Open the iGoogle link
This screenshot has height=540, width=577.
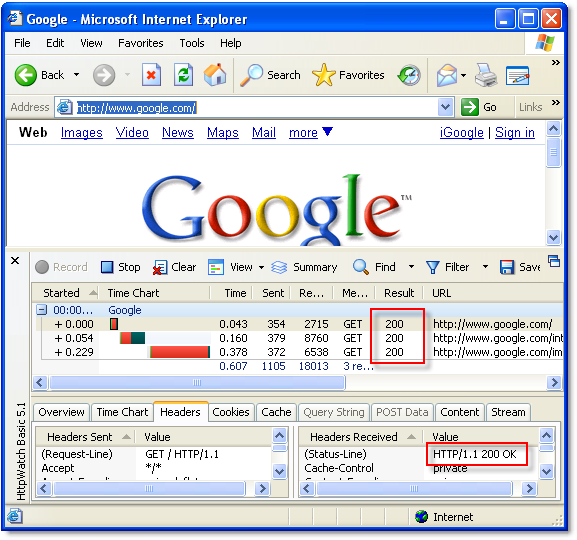pyautogui.click(x=461, y=133)
